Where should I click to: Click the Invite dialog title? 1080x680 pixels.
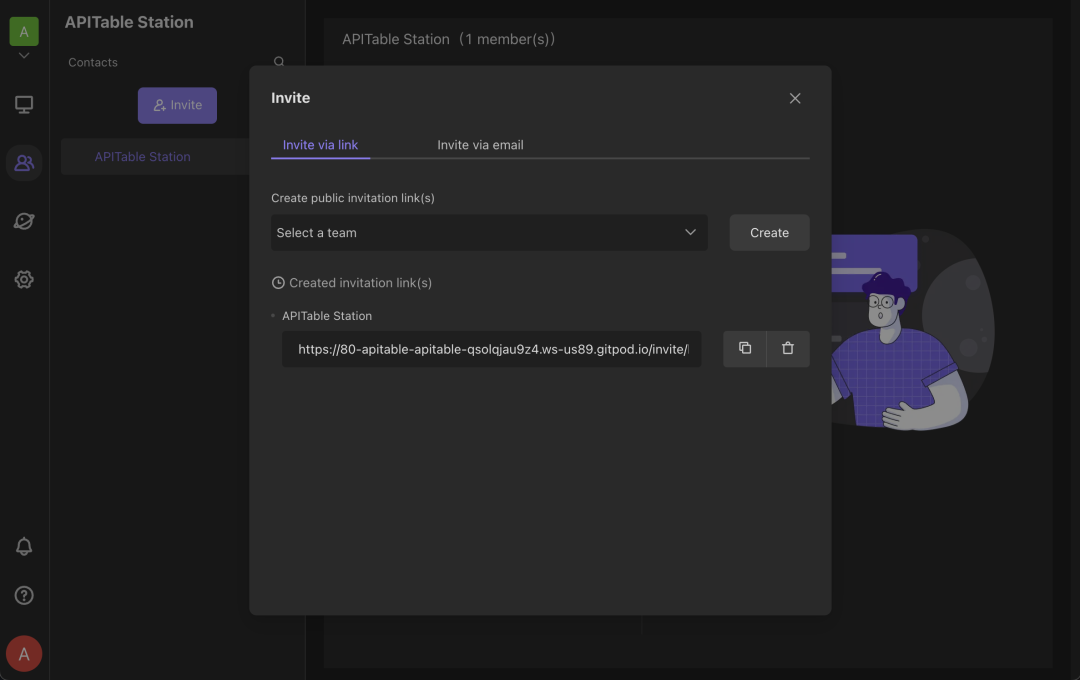click(x=291, y=98)
